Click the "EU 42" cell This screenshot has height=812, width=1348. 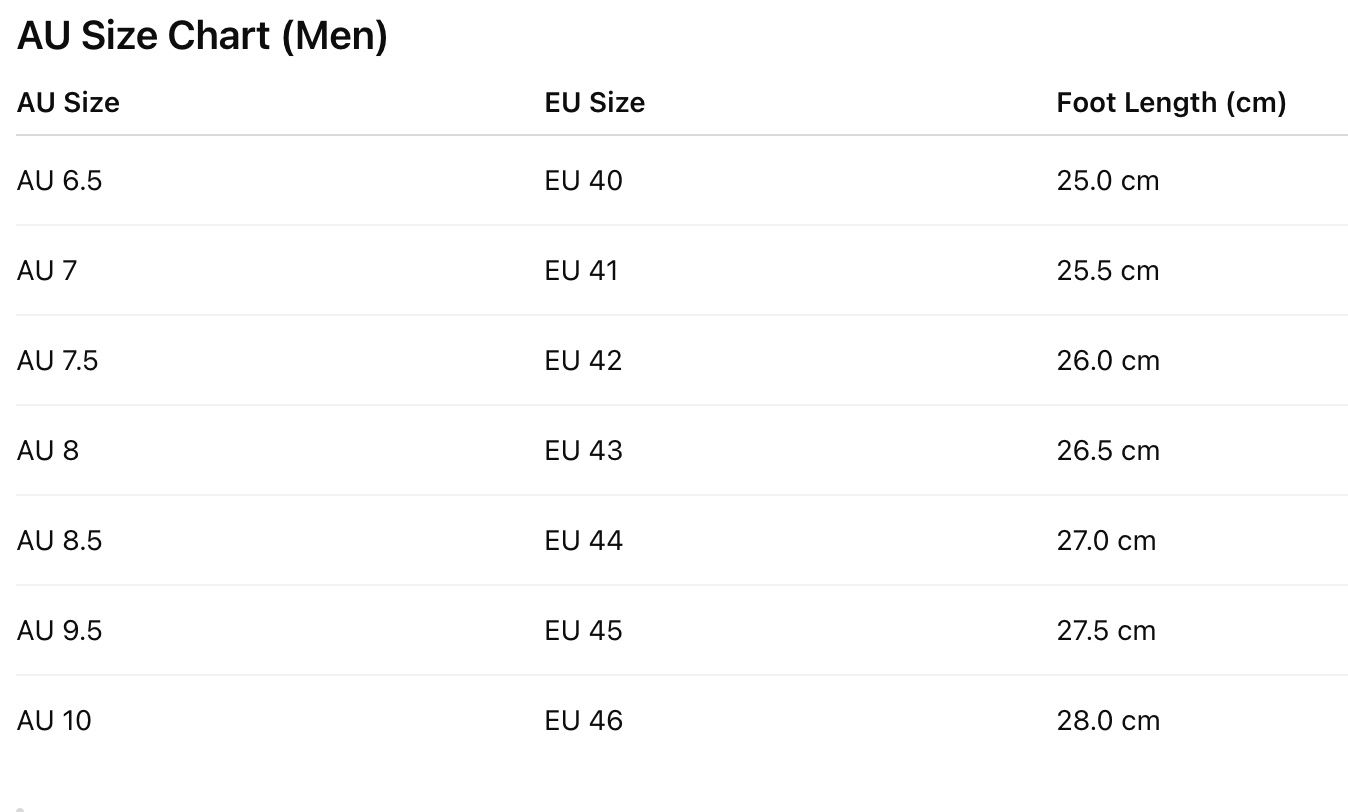[584, 361]
